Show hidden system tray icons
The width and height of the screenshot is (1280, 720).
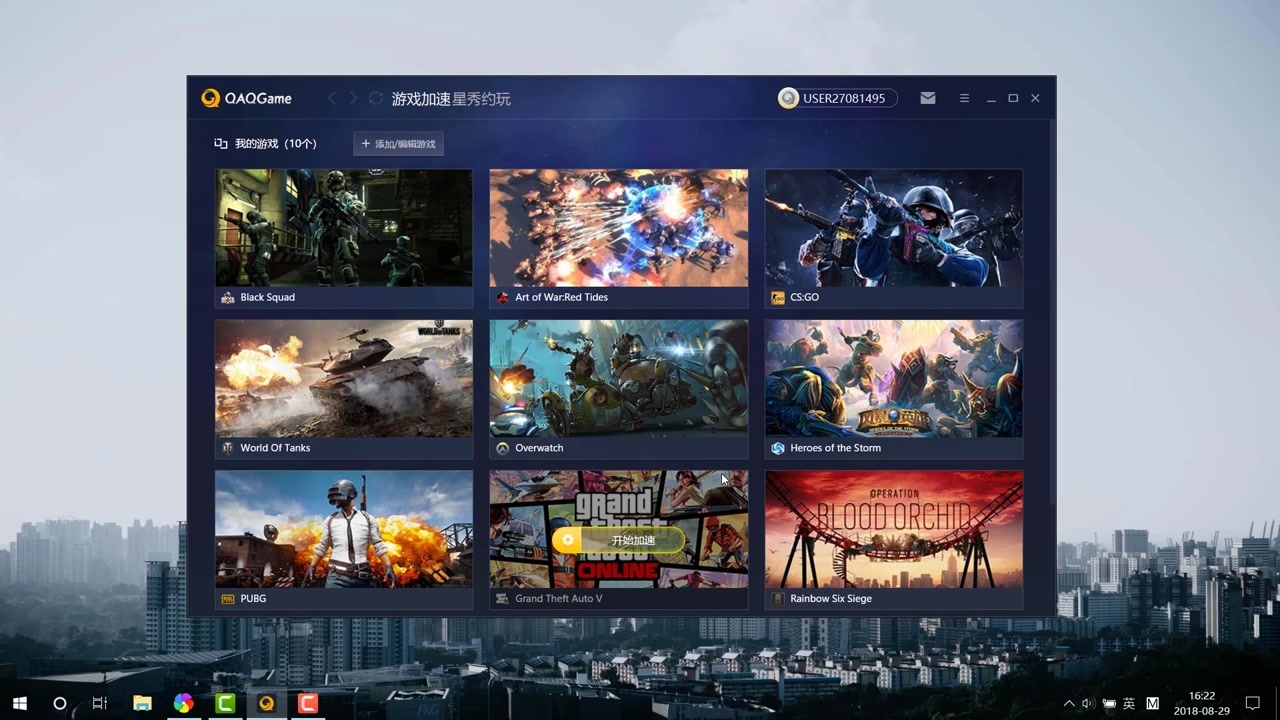(1069, 704)
